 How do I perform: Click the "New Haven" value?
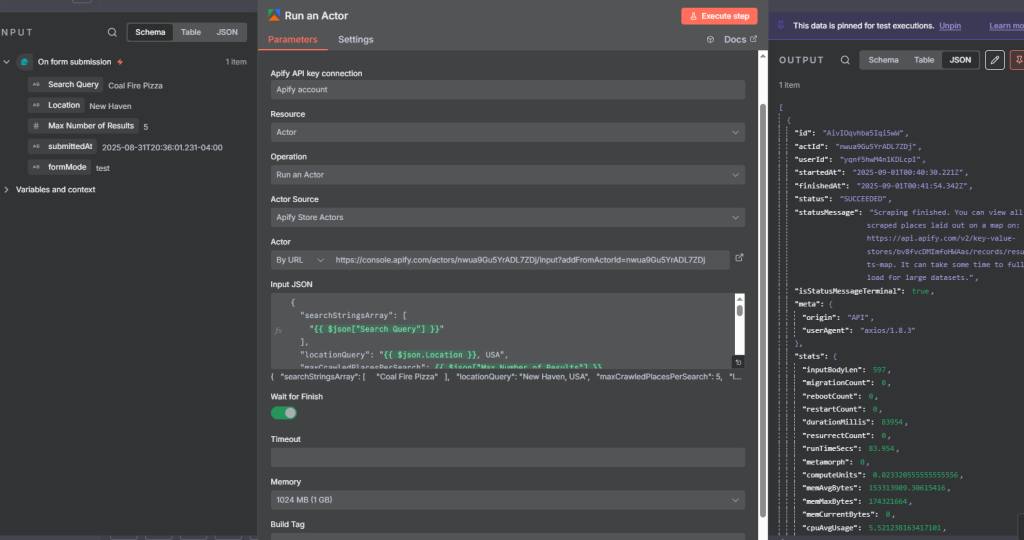[x=110, y=106]
